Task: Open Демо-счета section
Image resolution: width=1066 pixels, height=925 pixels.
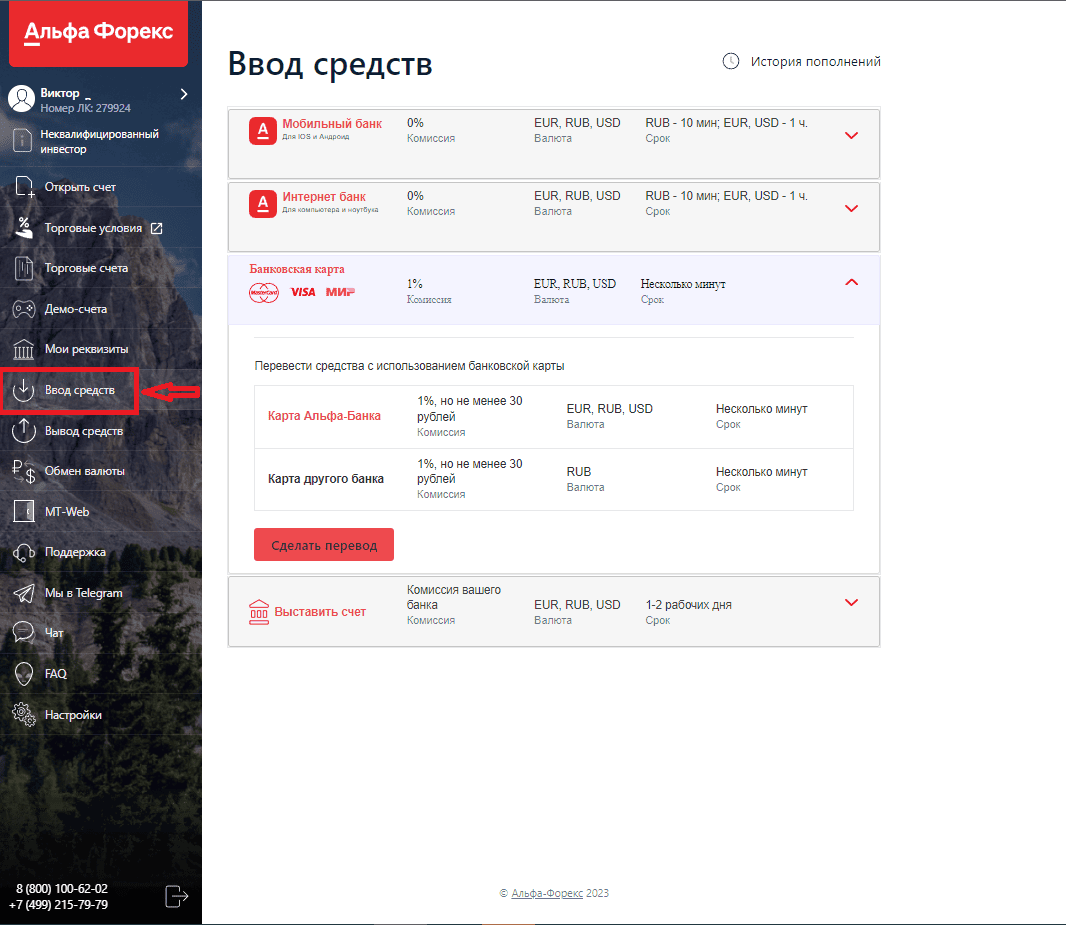Action: click(75, 309)
